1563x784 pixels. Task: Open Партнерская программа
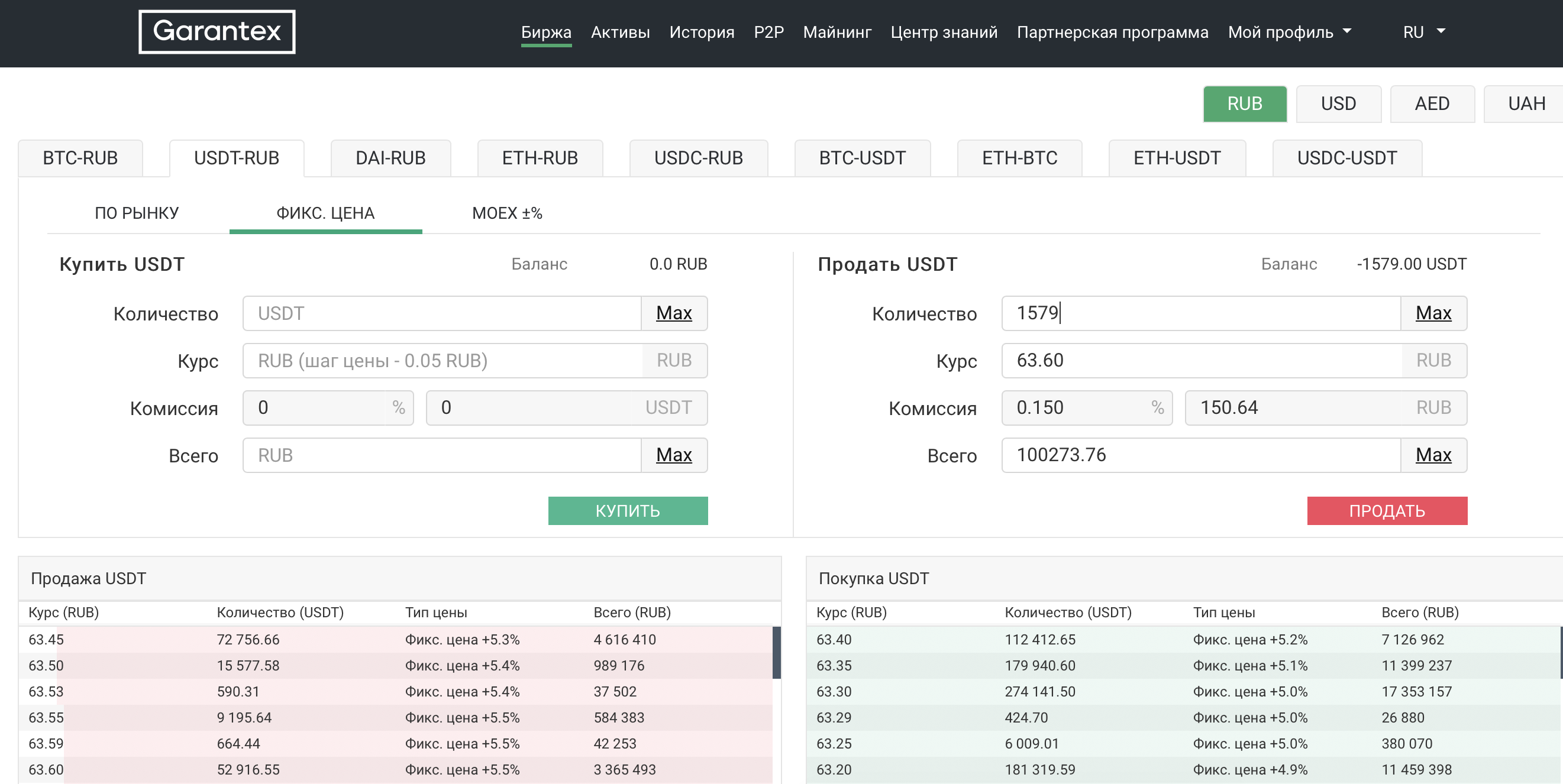1112,31
